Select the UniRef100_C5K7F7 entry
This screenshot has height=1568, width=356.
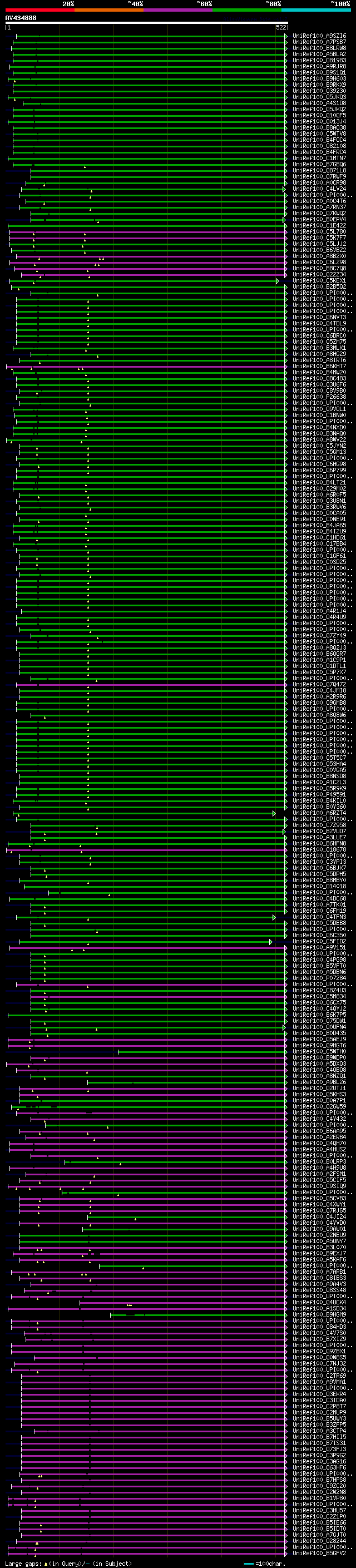(x=319, y=238)
